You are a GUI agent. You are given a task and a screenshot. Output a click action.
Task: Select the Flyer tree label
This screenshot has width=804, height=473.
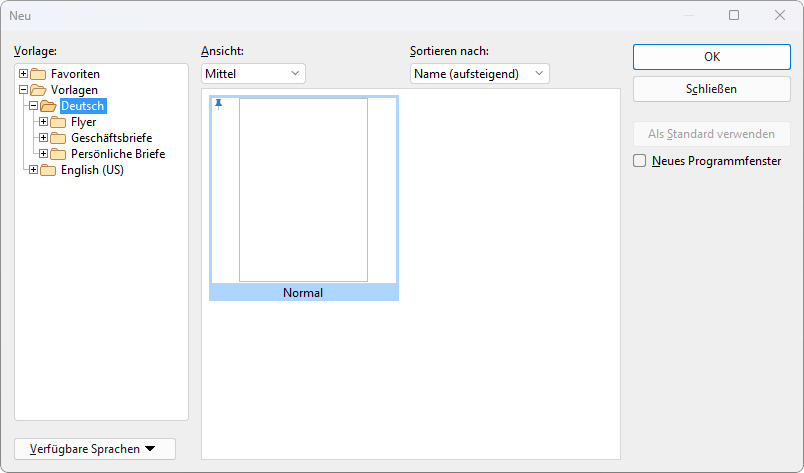pyautogui.click(x=84, y=122)
